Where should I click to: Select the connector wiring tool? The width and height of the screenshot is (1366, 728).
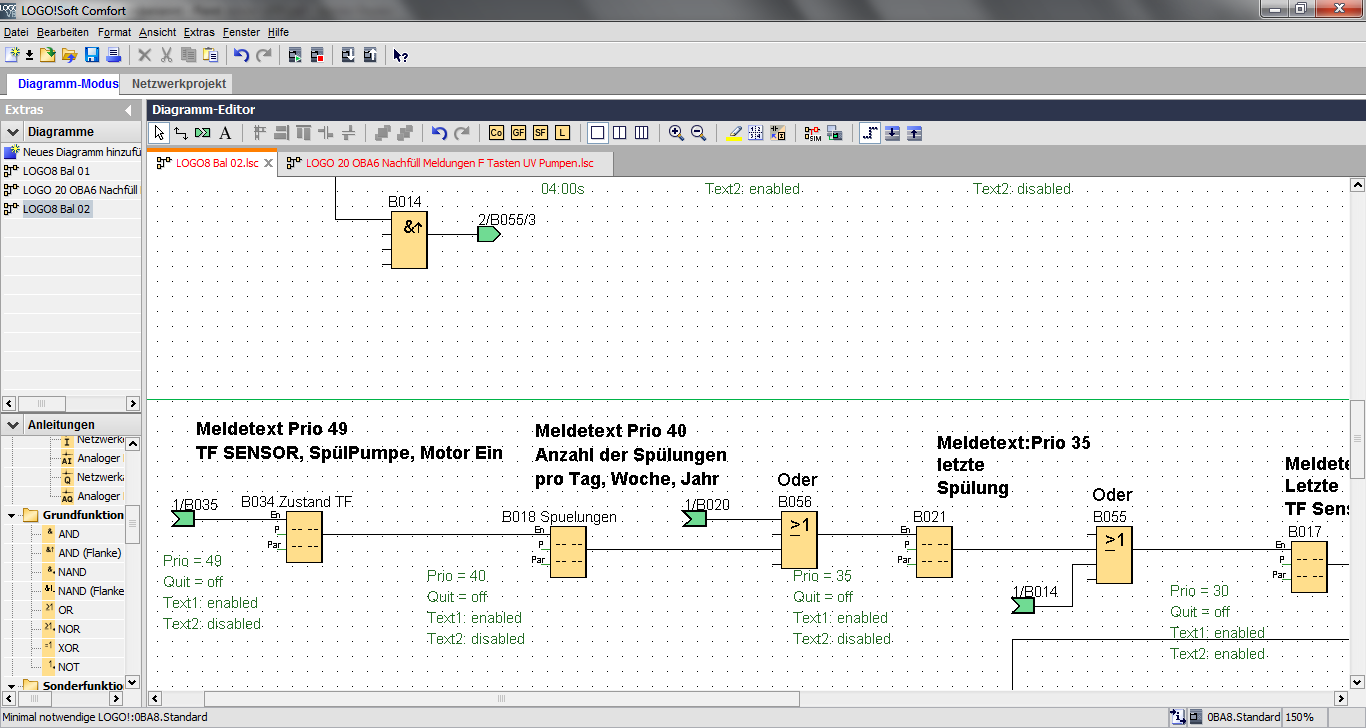[181, 132]
